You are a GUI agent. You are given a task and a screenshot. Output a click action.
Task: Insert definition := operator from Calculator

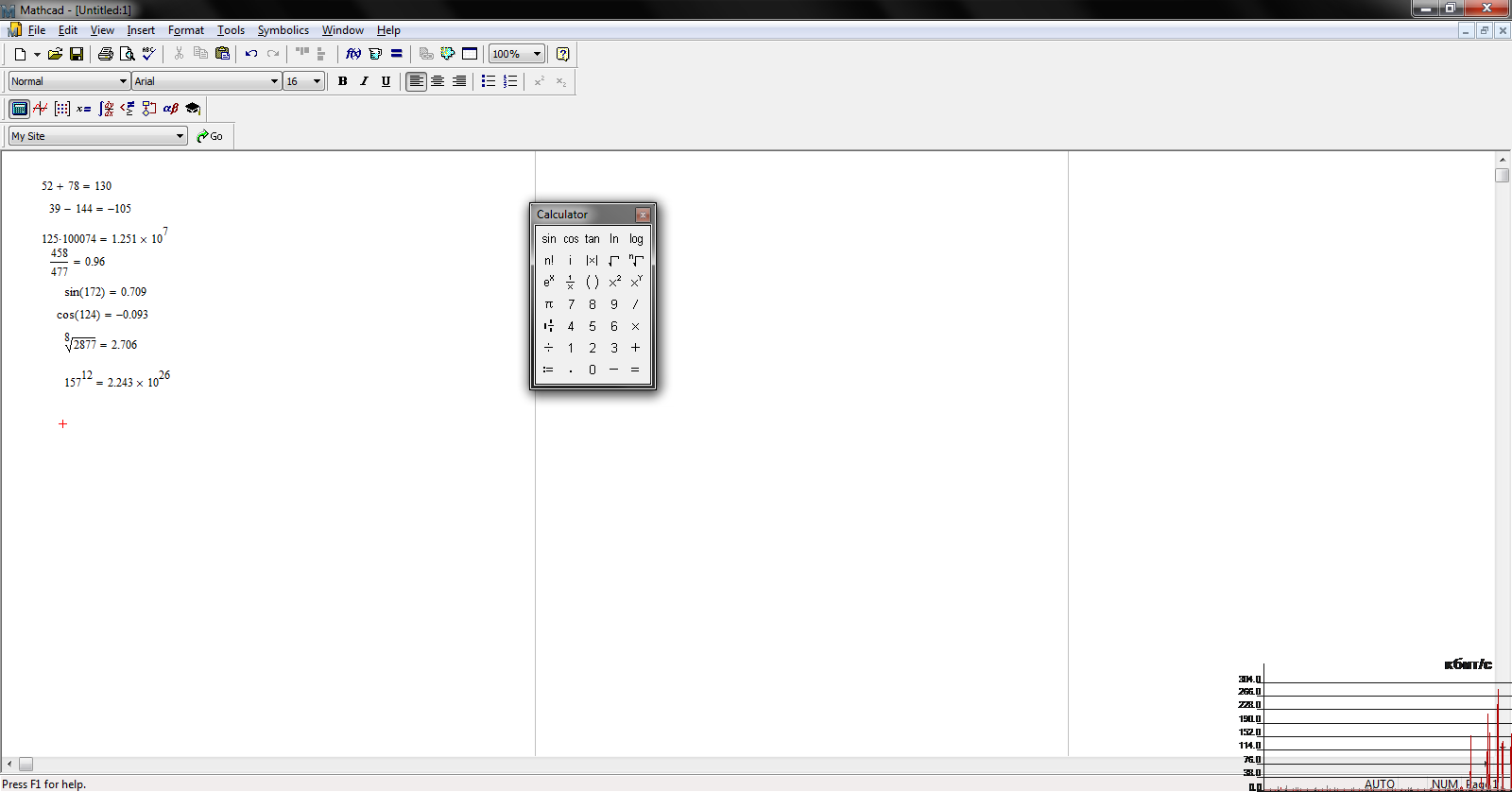point(549,370)
